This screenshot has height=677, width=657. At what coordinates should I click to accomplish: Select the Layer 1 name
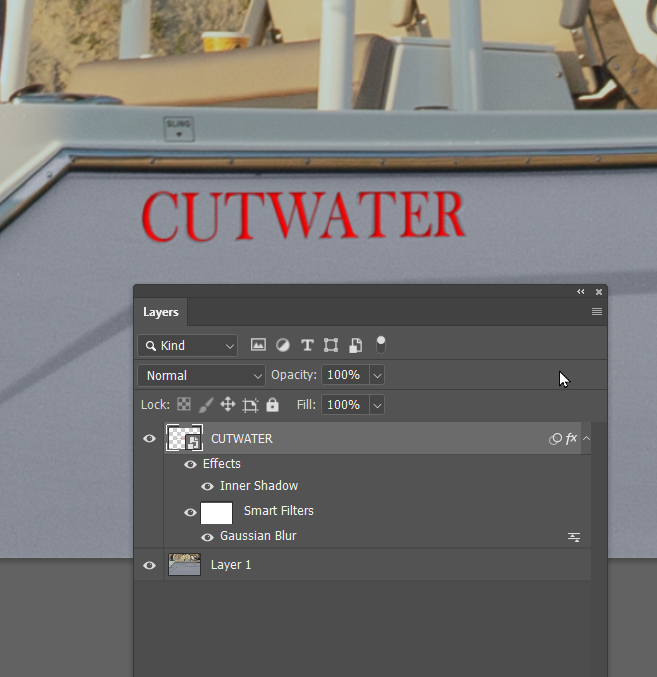pos(231,565)
